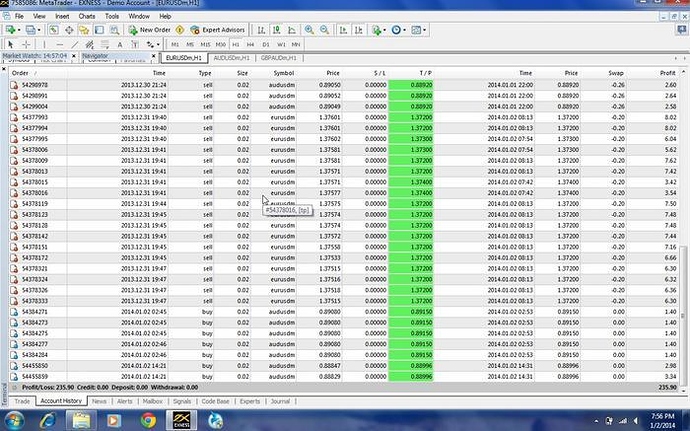
Task: Click the Zoom Out magnifier
Action: [324, 30]
